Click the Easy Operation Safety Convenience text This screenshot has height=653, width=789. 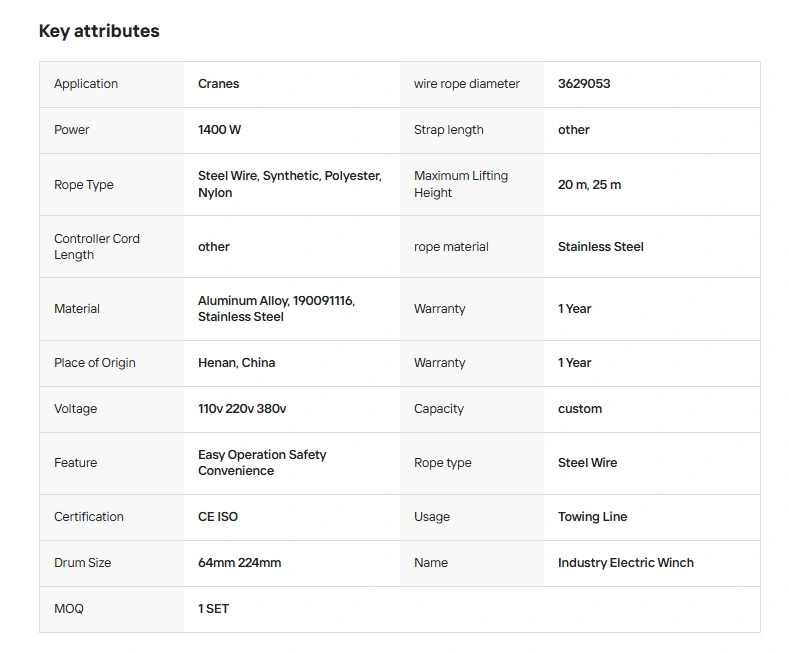pos(262,463)
